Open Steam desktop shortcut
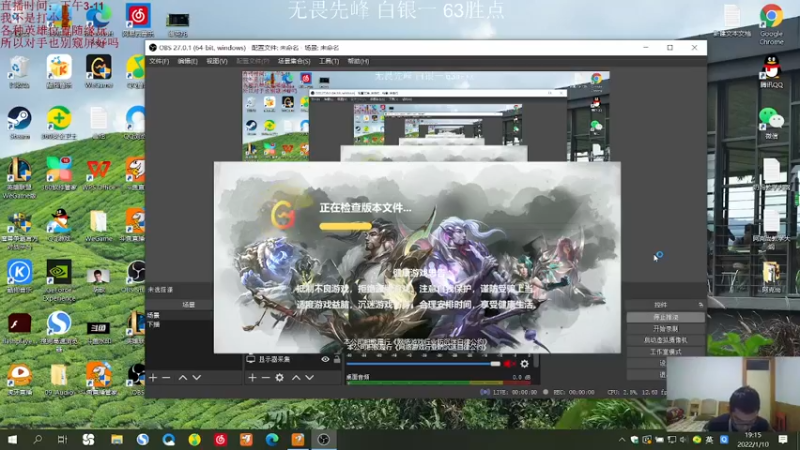 tap(19, 122)
